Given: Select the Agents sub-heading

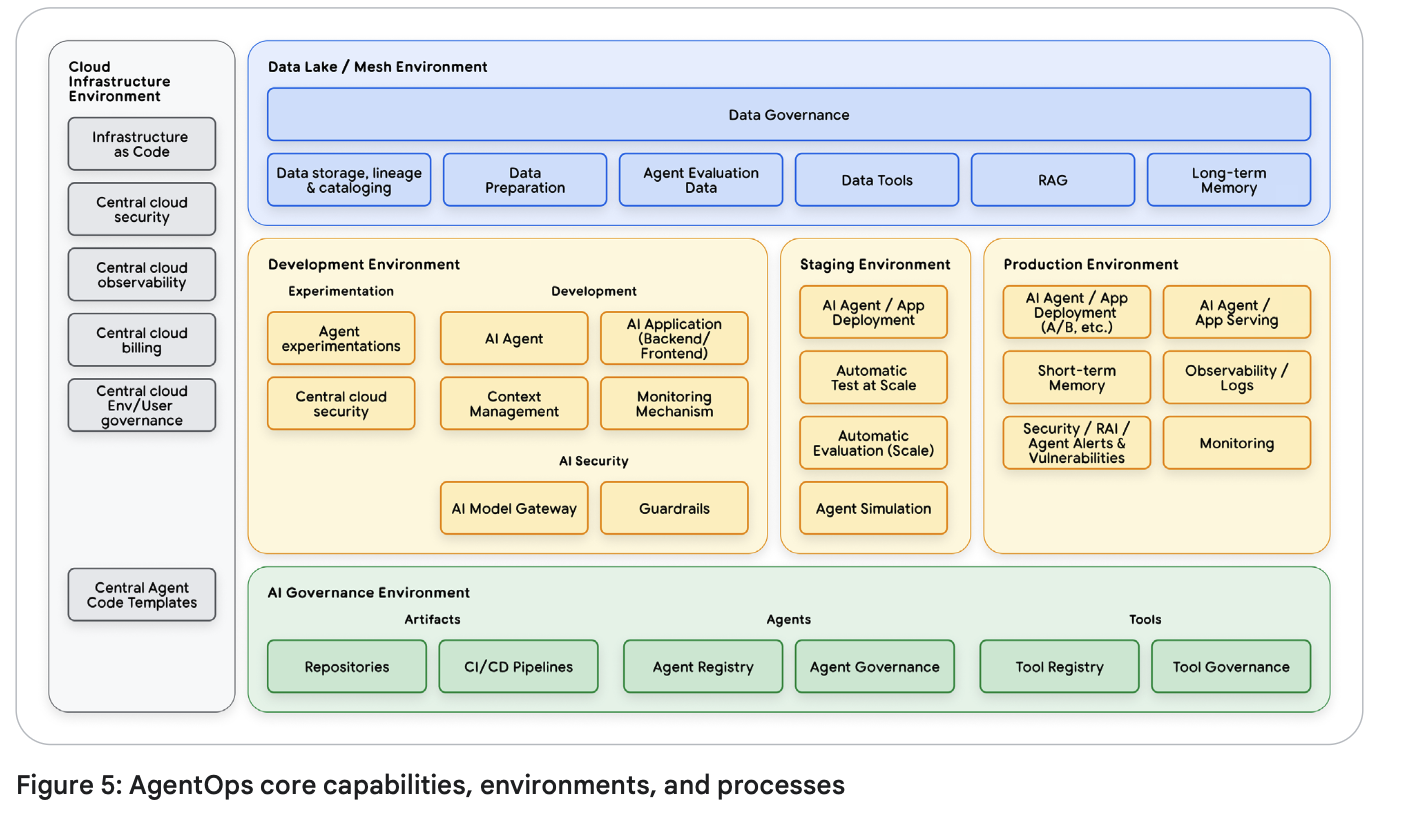Looking at the screenshot, I should 789,619.
